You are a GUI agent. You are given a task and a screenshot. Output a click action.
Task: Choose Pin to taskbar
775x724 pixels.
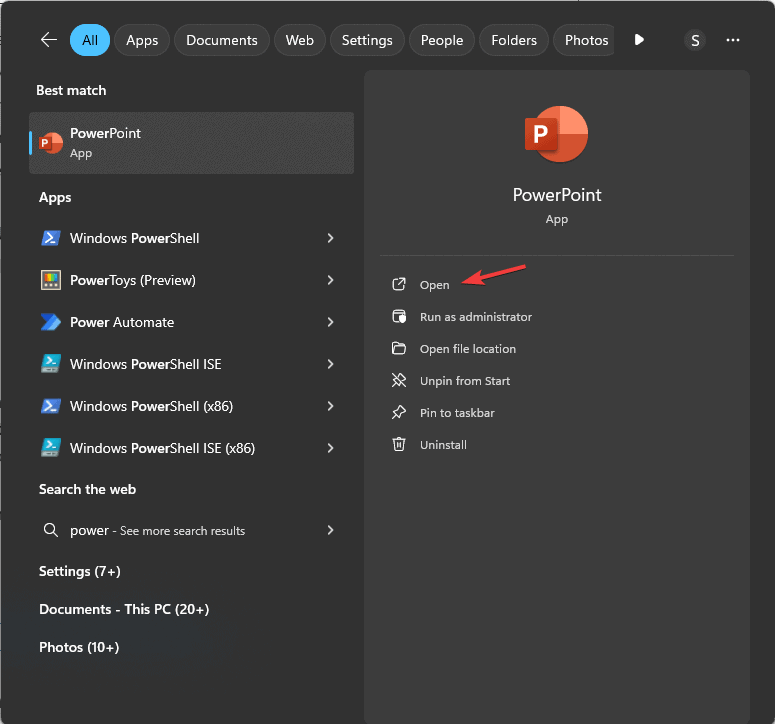coord(457,413)
